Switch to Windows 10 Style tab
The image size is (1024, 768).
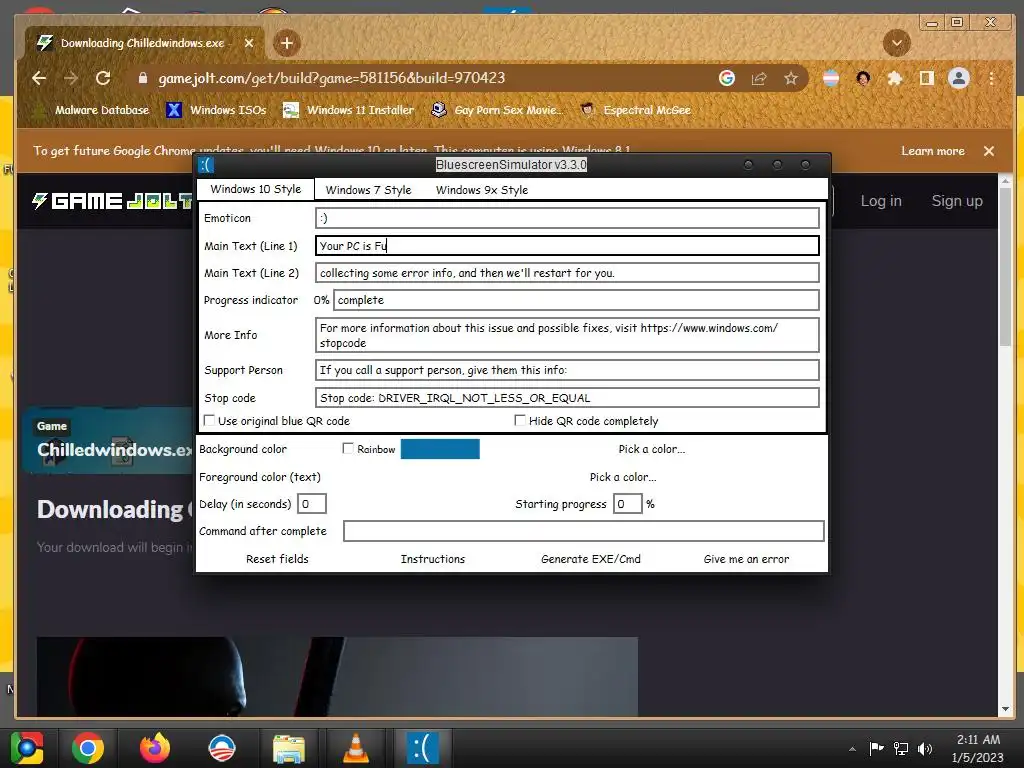[255, 189]
